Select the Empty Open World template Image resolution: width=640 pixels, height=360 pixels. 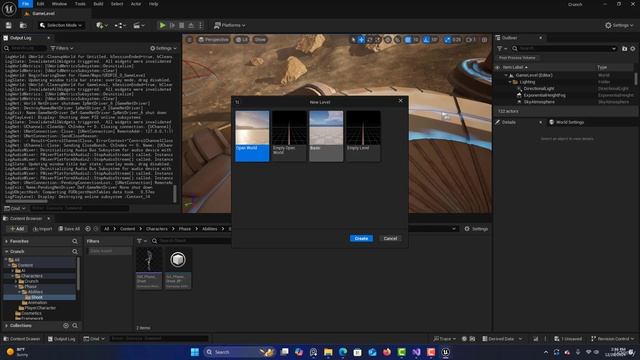tap(289, 136)
